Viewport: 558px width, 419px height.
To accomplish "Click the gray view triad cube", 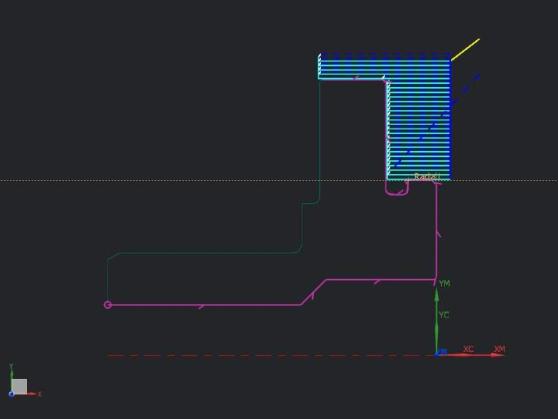I will 19,386.
